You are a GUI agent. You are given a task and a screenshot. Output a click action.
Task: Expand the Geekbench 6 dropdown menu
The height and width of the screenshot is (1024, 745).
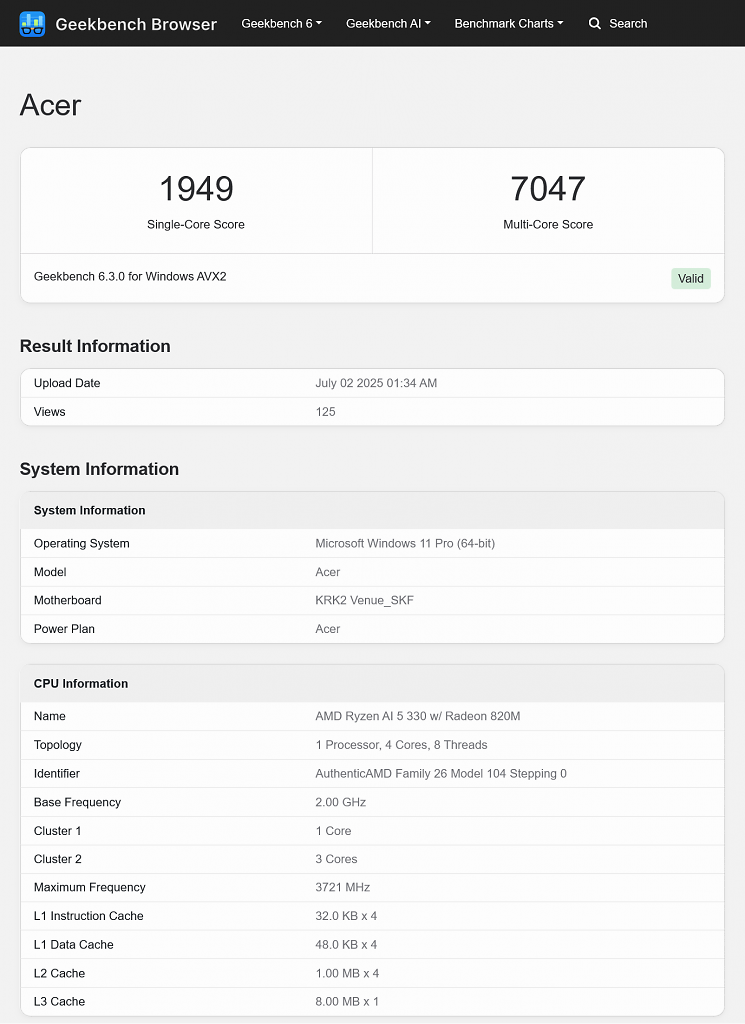(x=281, y=24)
